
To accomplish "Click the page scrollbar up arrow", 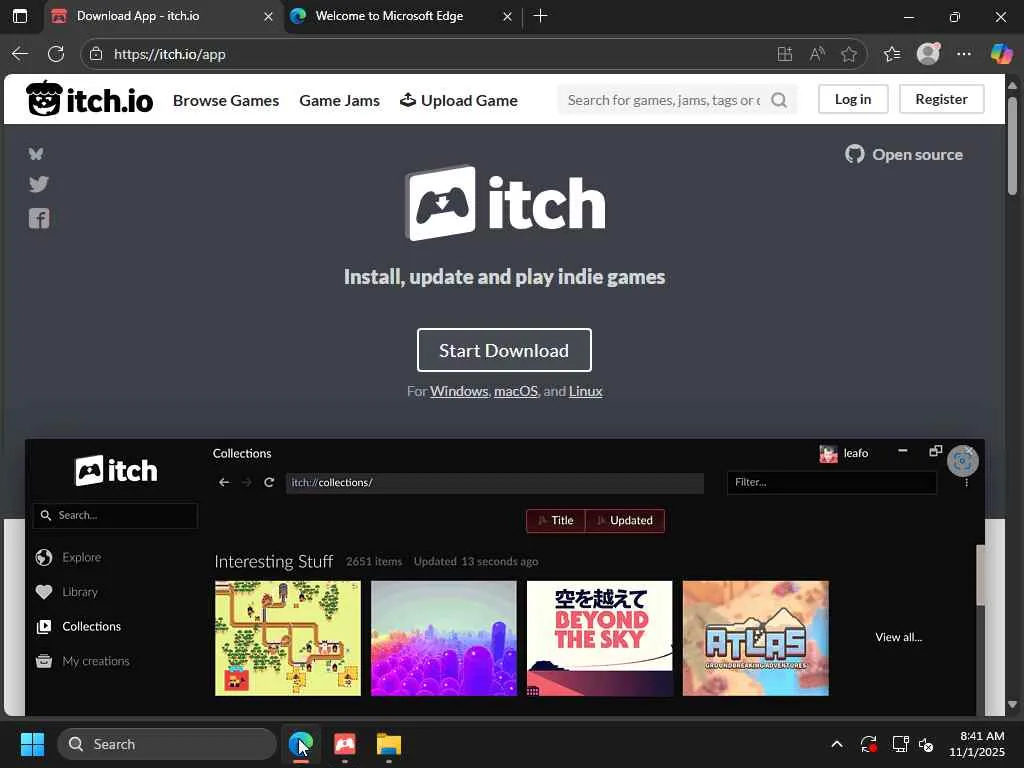I will [1013, 86].
